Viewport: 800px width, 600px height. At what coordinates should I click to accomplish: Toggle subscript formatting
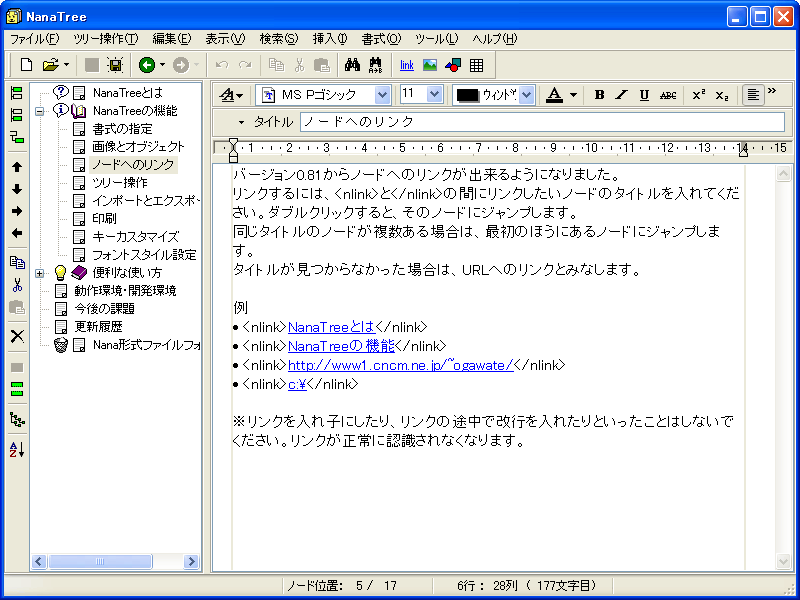tap(721, 95)
